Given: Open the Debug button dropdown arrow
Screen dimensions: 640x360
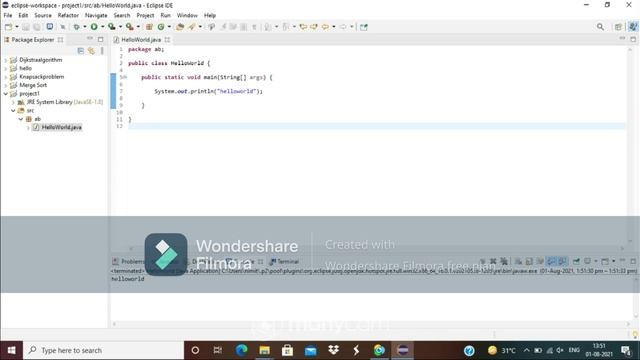Looking at the screenshot, I should [85, 27].
